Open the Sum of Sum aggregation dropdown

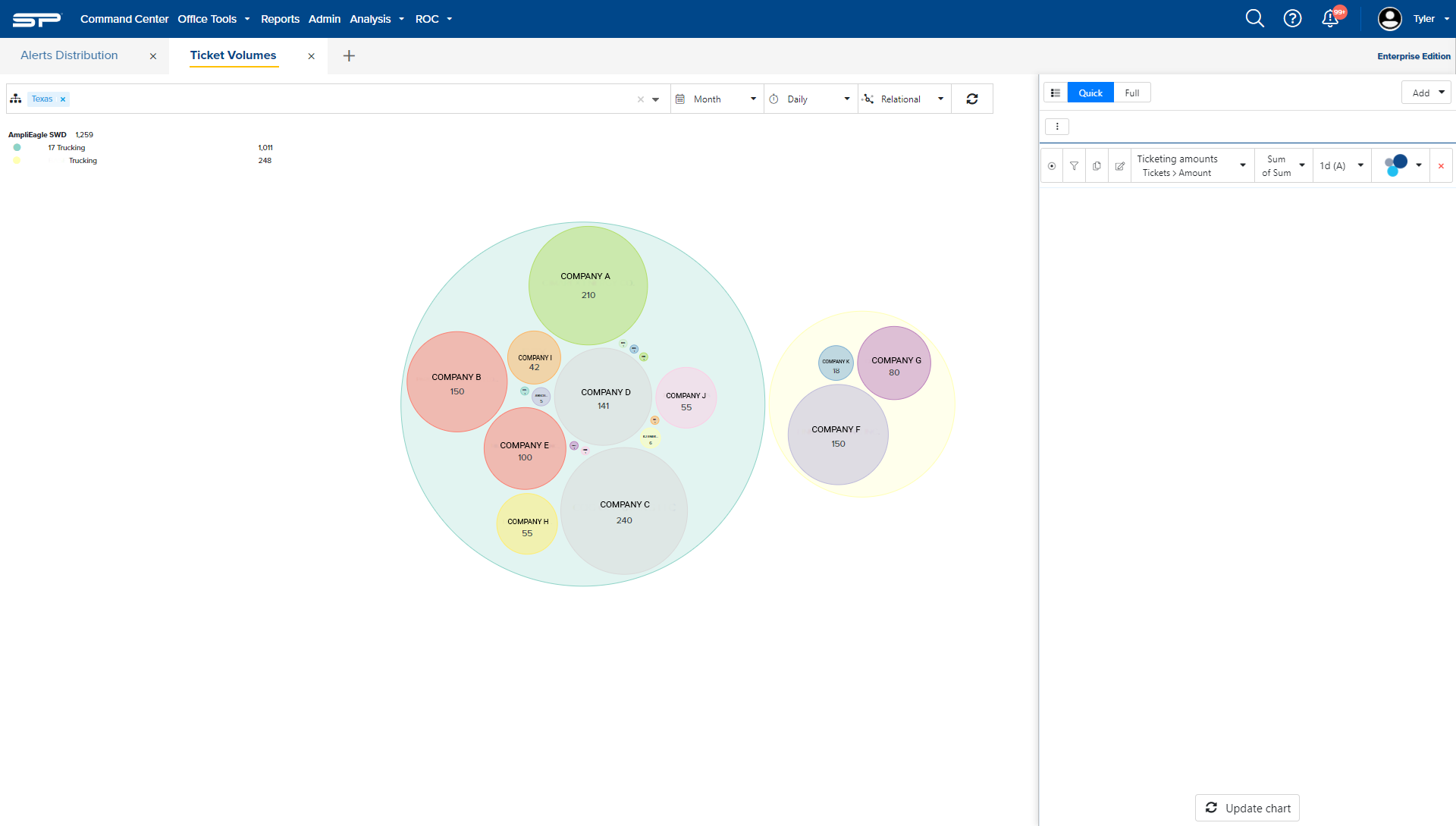[1284, 165]
